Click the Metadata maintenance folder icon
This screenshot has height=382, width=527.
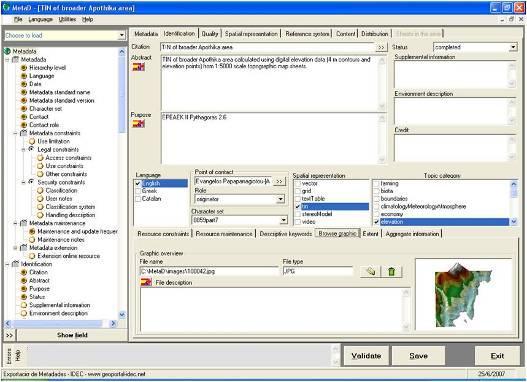pyautogui.click(x=24, y=223)
